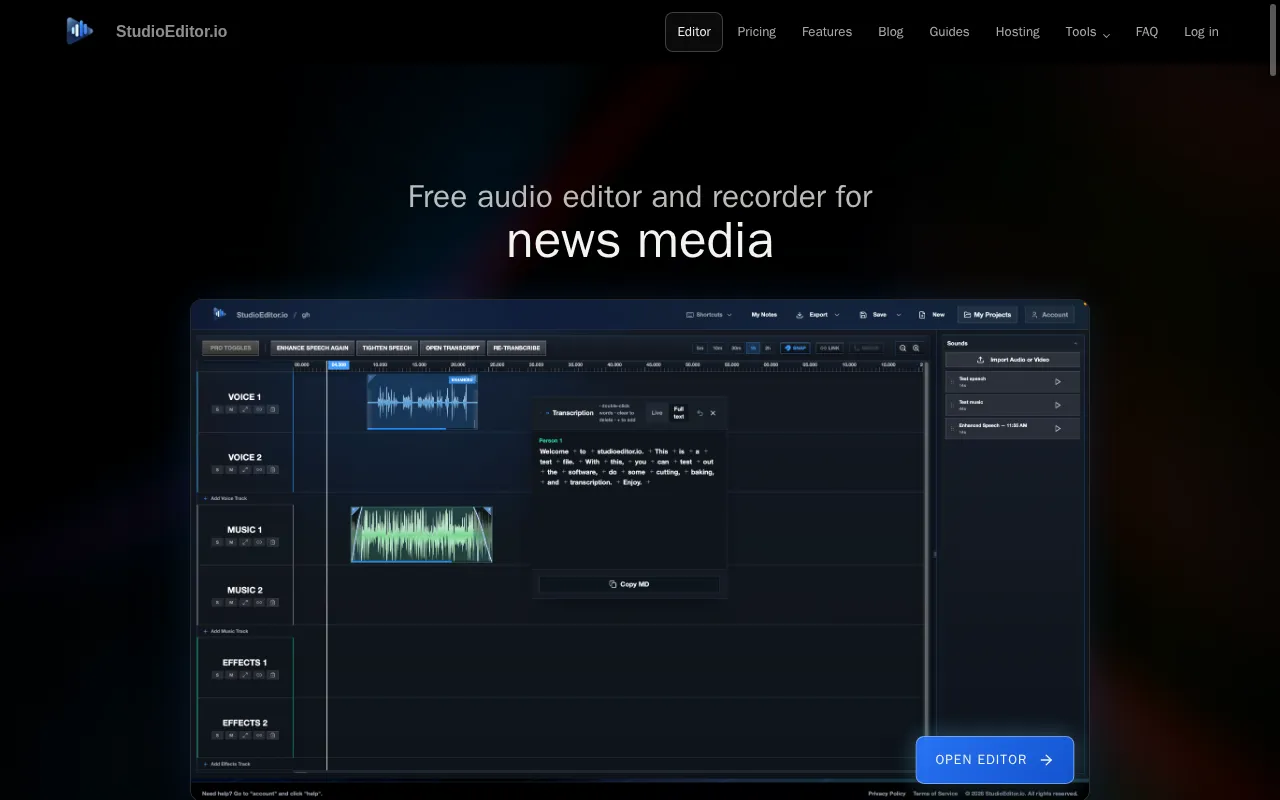
Task: Solo the Voice 1 track
Action: click(217, 409)
